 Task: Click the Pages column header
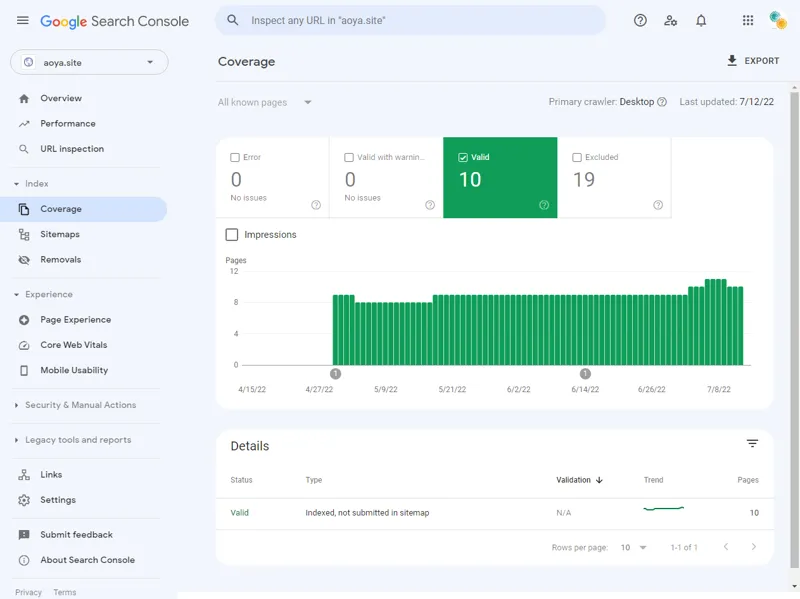click(x=747, y=480)
